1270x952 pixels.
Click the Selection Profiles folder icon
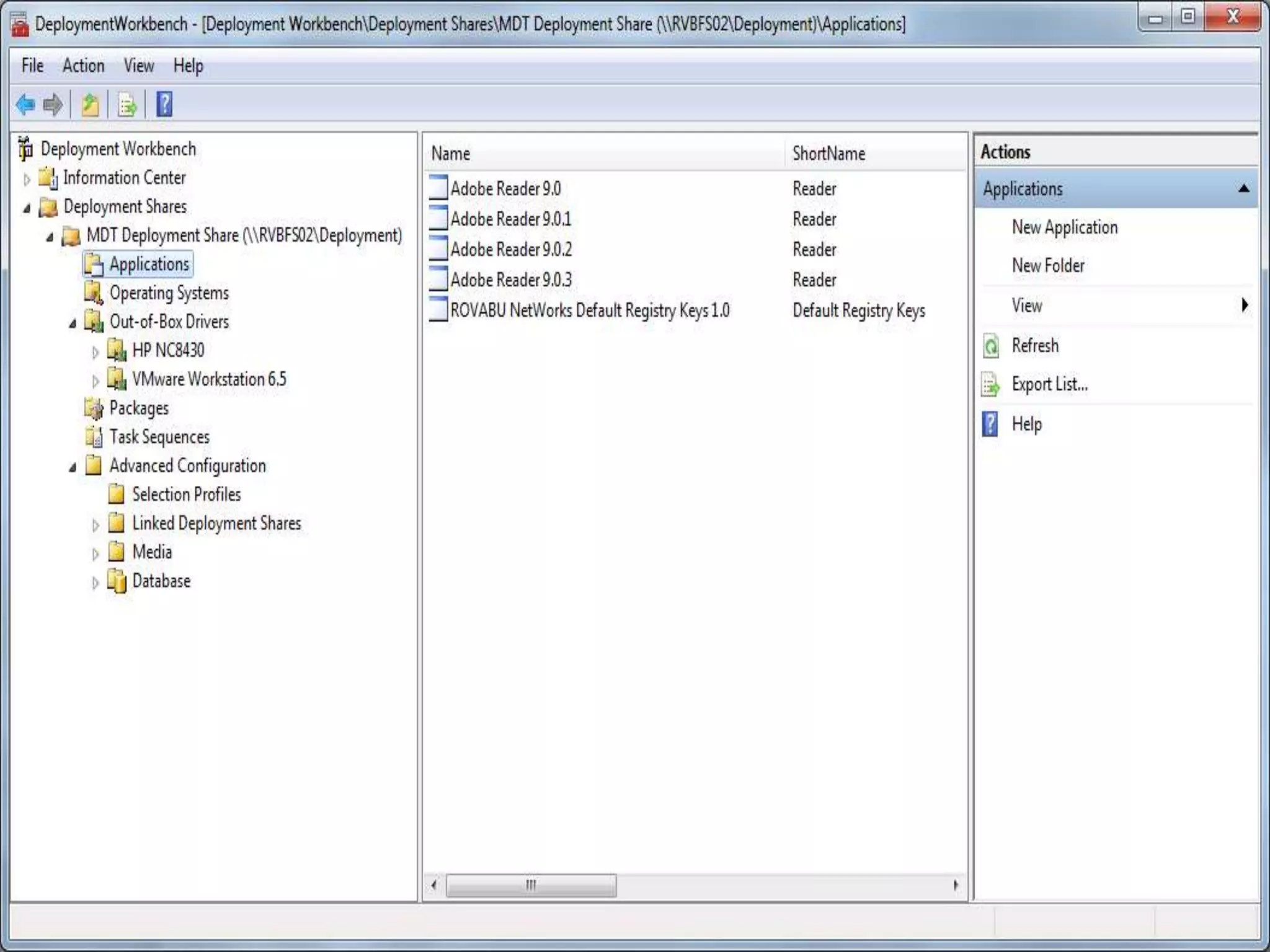tap(117, 495)
